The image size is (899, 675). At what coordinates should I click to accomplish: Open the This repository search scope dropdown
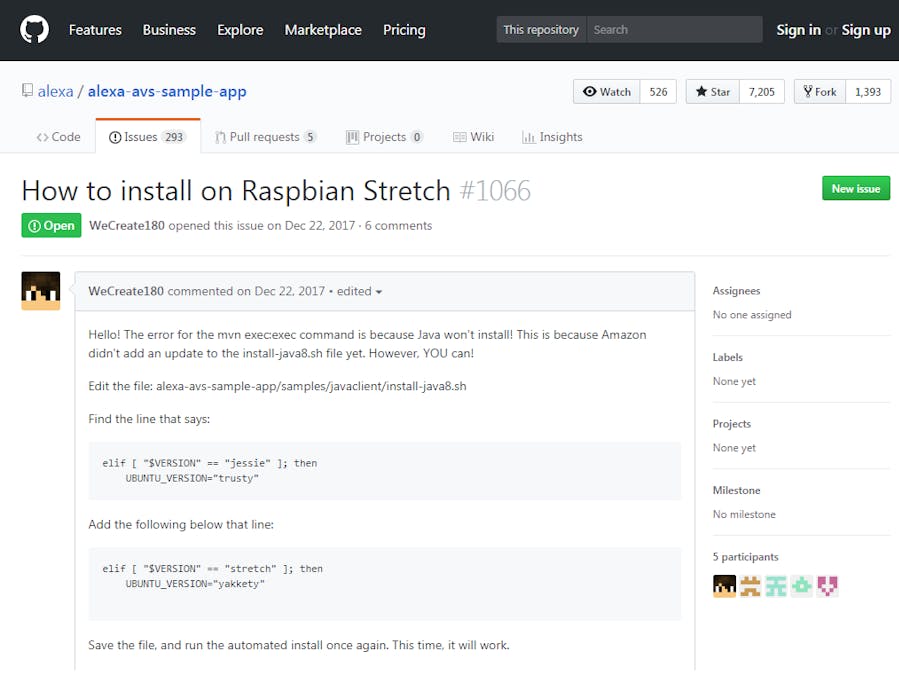(x=540, y=30)
